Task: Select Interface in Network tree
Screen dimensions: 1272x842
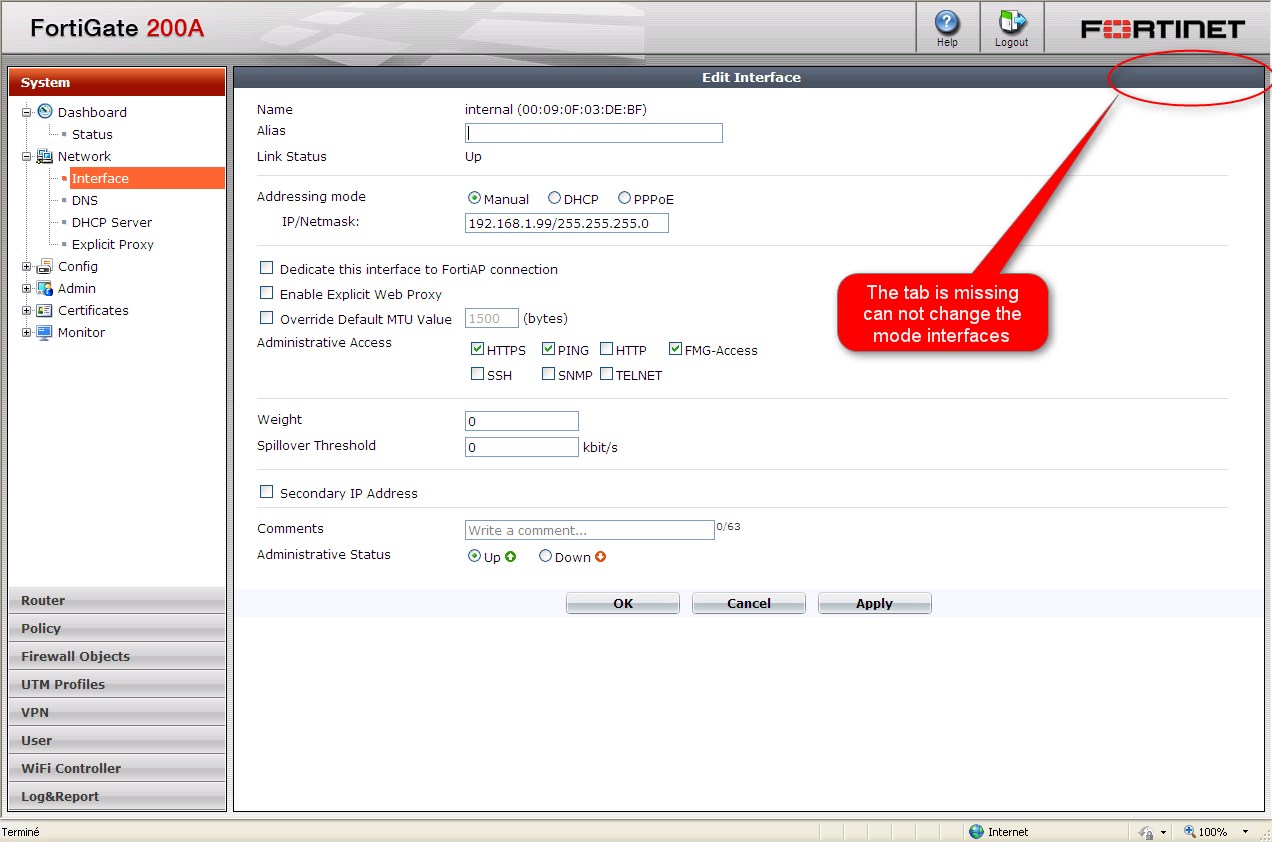Action: (x=147, y=178)
